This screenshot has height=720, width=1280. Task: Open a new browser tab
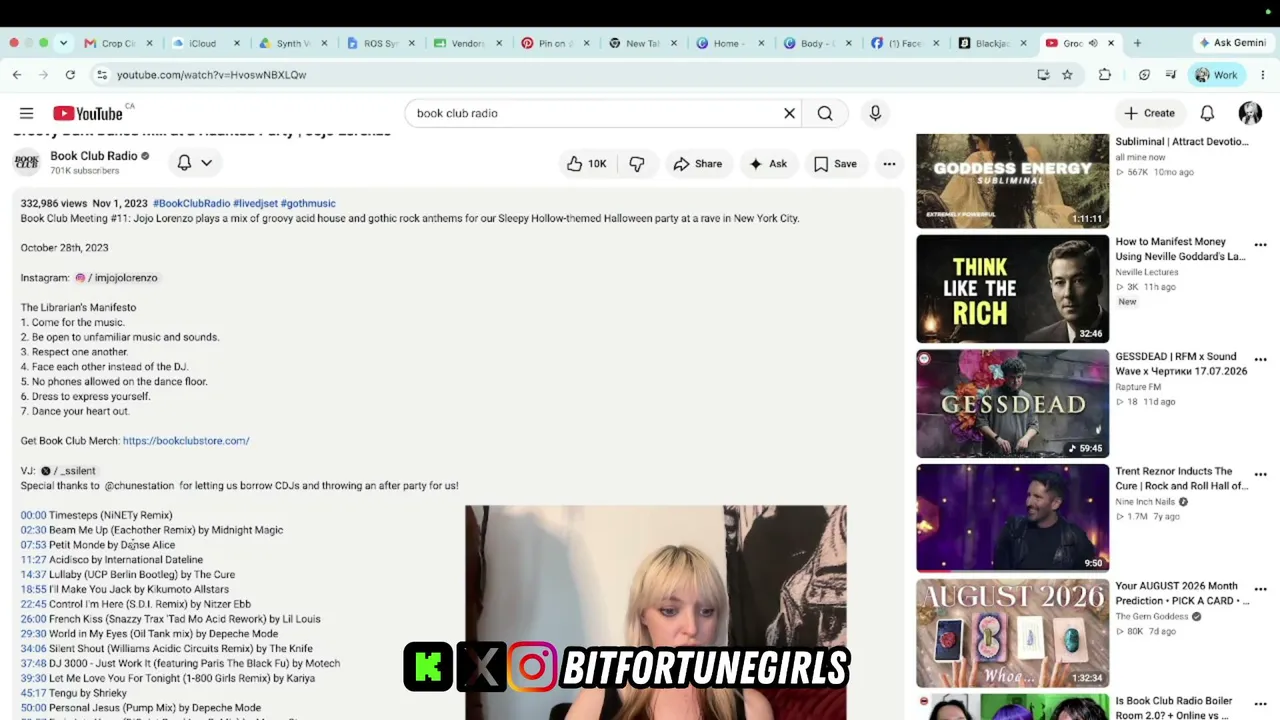(x=1137, y=43)
